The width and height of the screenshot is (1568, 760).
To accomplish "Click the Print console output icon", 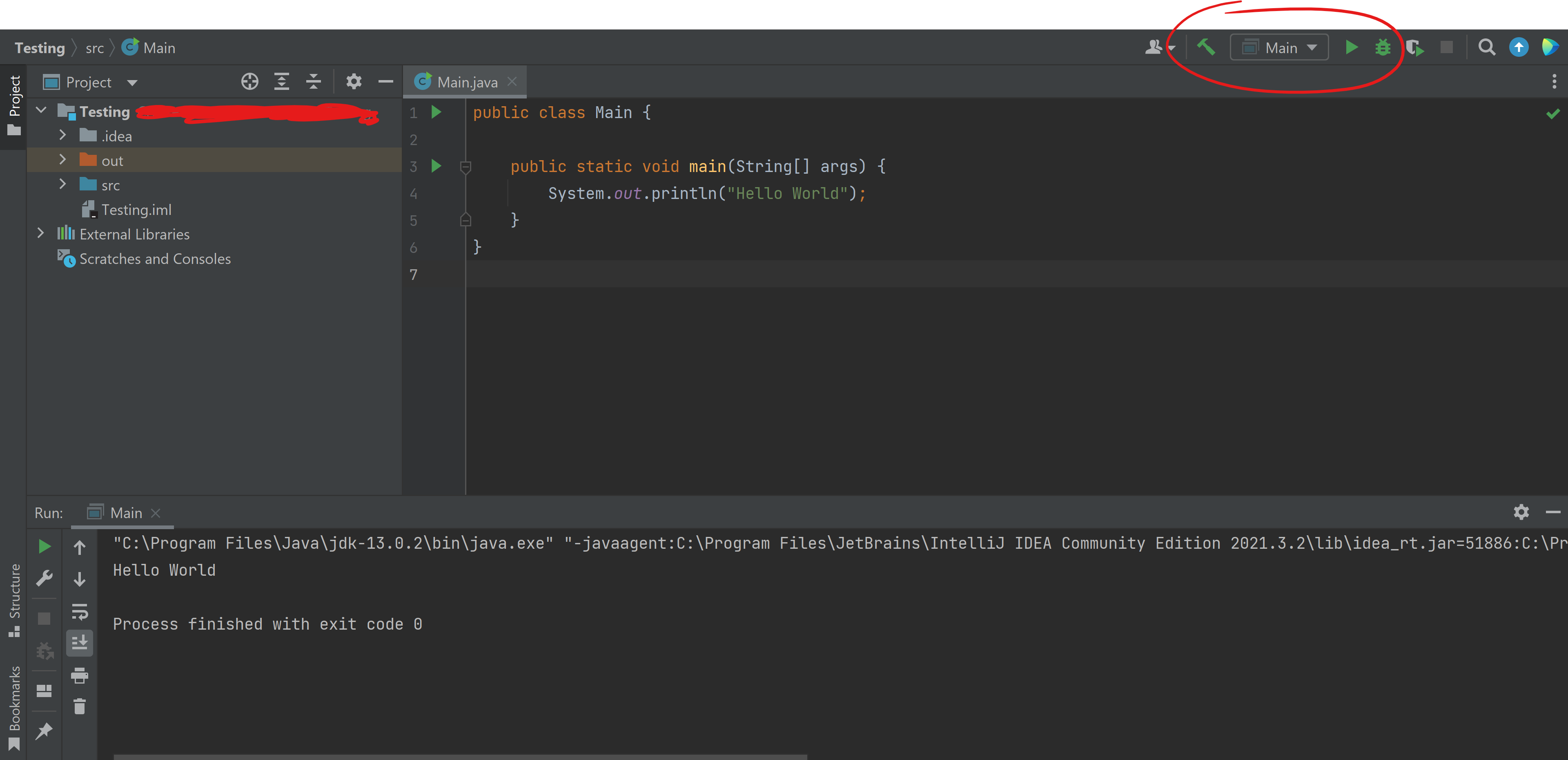I will (79, 675).
